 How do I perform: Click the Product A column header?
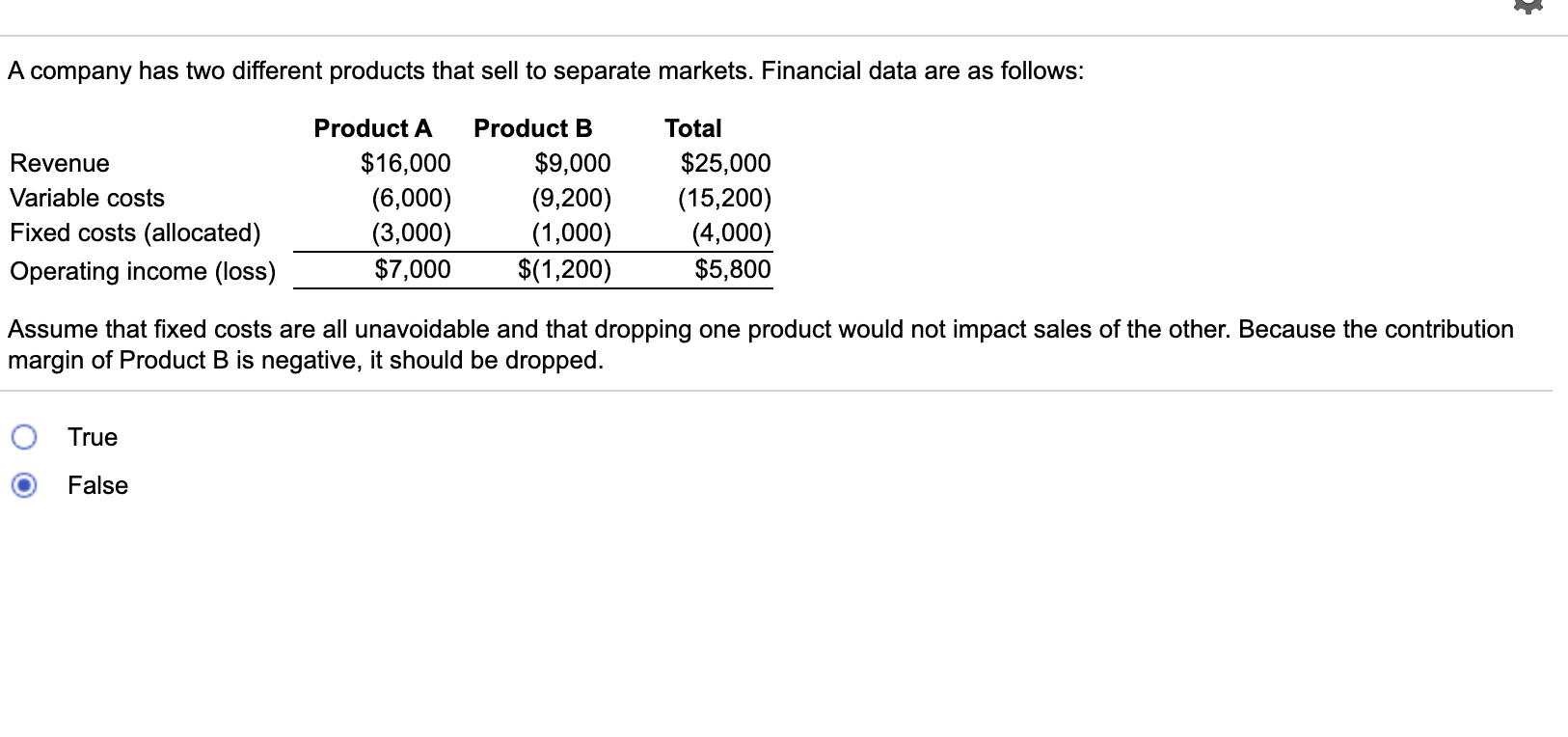tap(372, 128)
